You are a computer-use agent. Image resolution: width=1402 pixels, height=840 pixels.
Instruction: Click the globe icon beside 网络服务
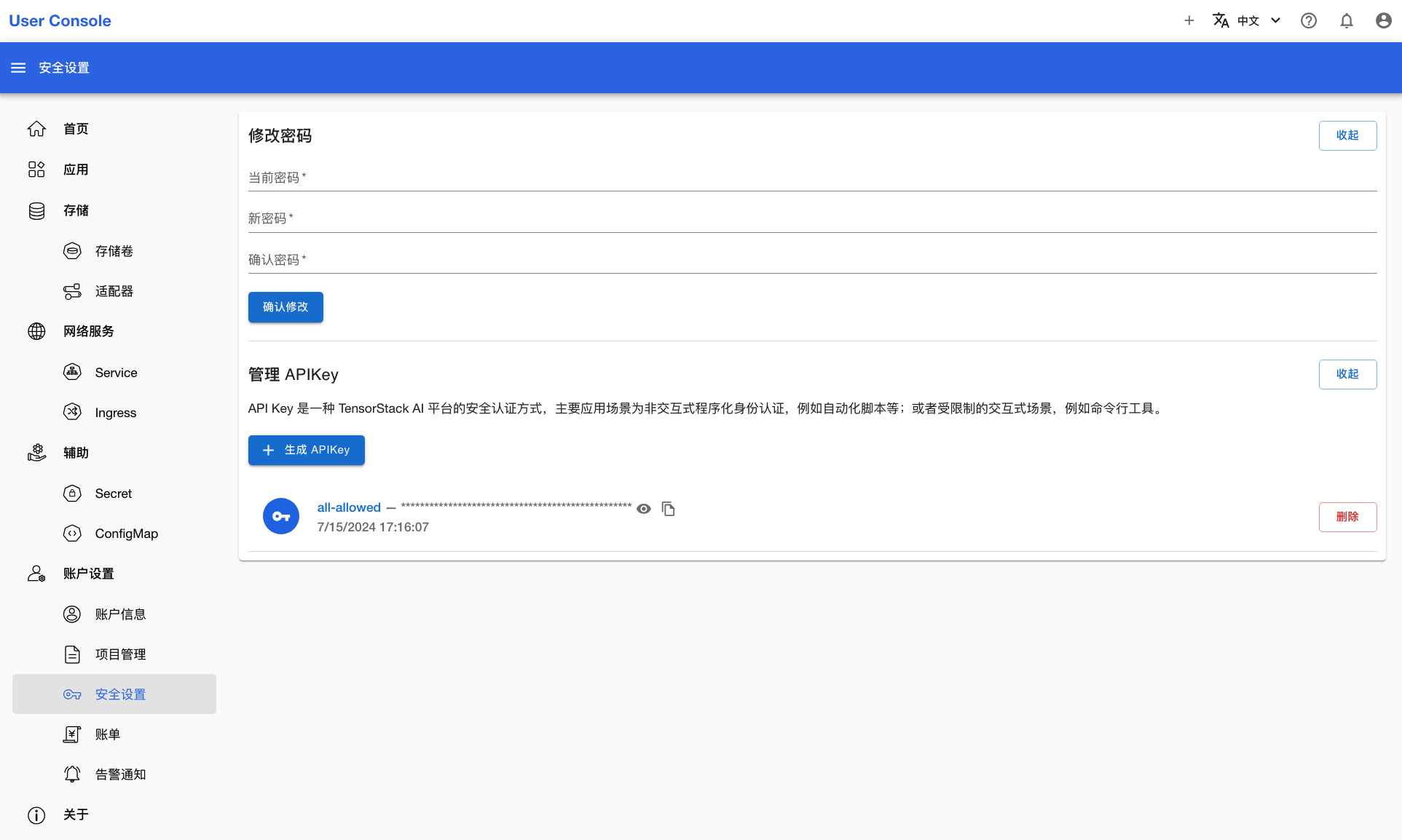(36, 331)
